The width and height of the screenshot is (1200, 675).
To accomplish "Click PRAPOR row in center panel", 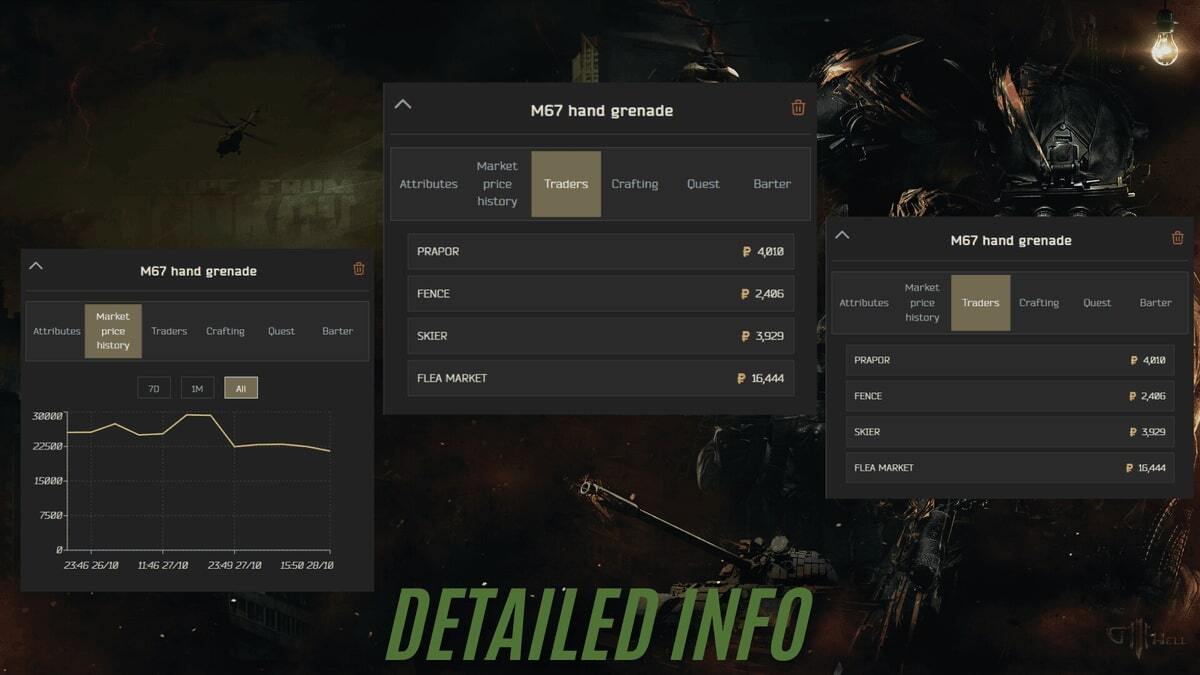I will (x=601, y=252).
